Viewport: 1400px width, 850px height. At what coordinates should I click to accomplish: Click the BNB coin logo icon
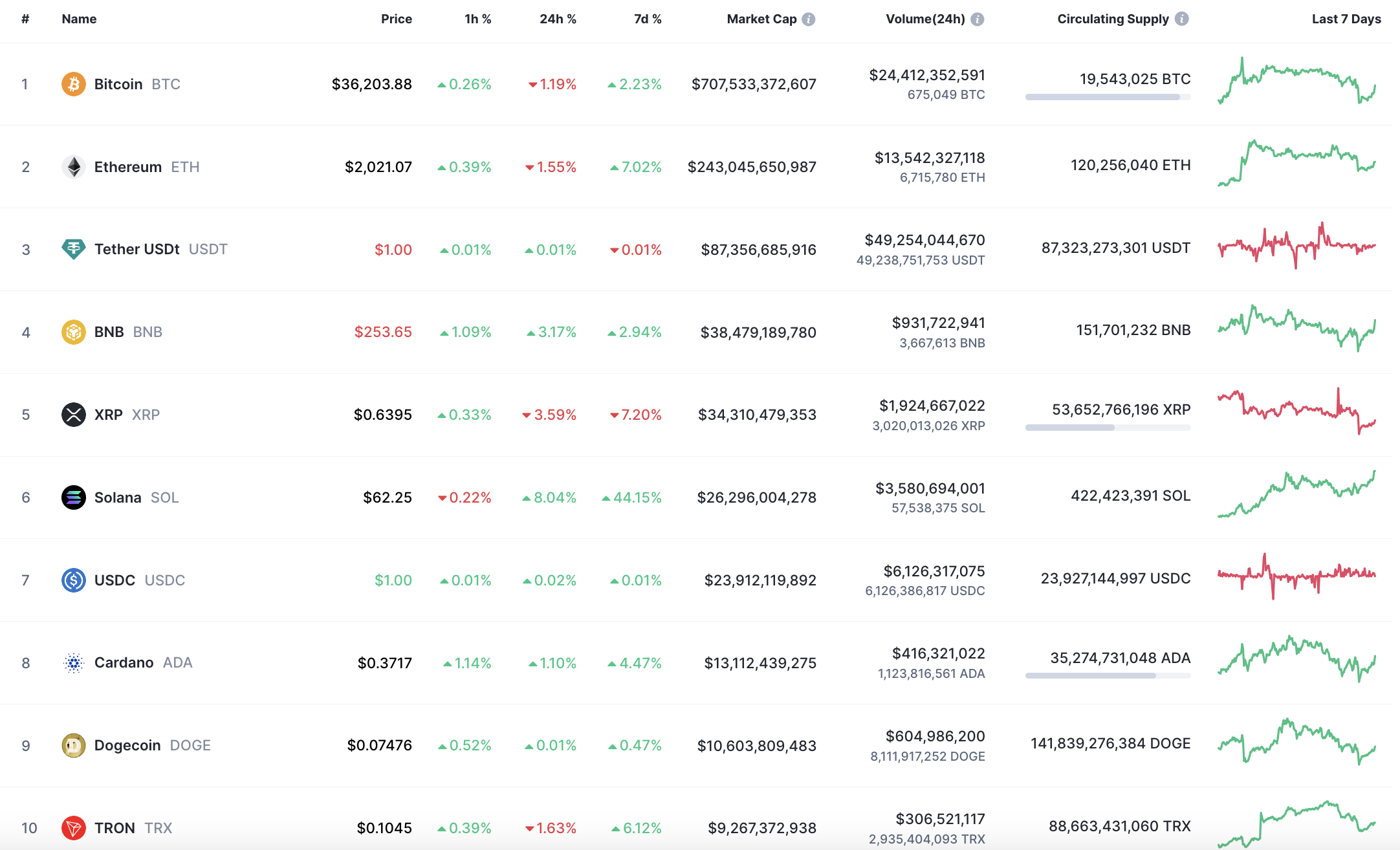[x=74, y=332]
